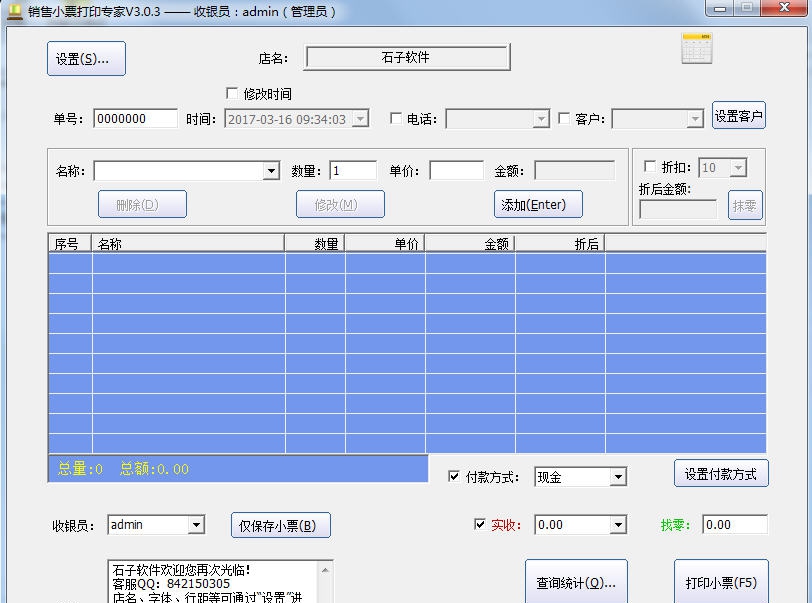Open the calculator icon
The height and width of the screenshot is (603, 812).
tap(695, 47)
